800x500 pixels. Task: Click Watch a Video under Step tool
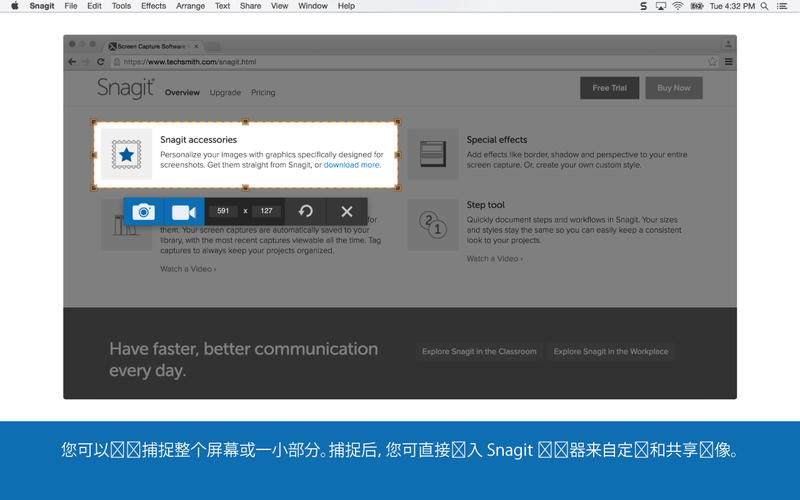point(494,259)
